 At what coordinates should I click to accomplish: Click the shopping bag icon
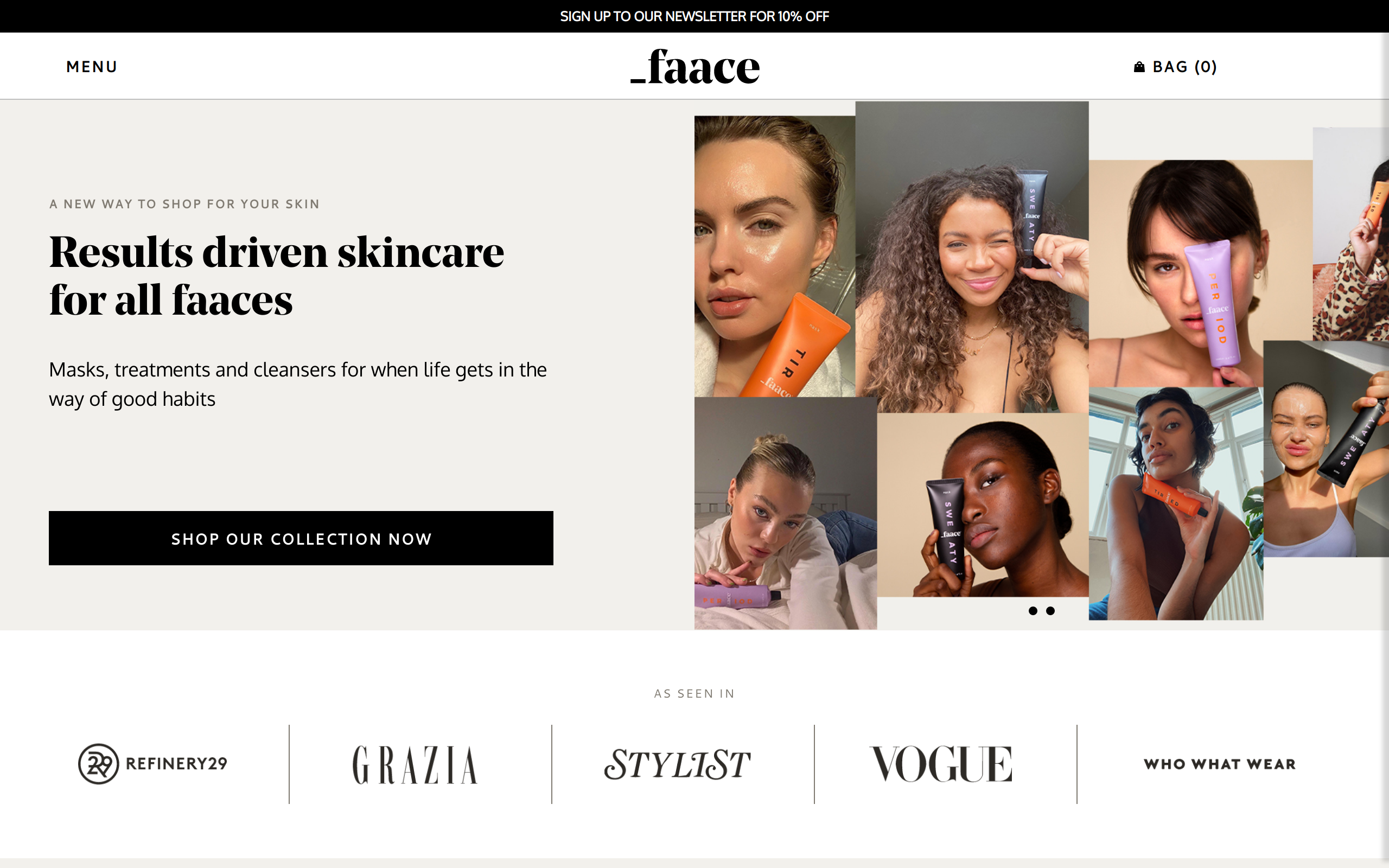click(x=1139, y=67)
